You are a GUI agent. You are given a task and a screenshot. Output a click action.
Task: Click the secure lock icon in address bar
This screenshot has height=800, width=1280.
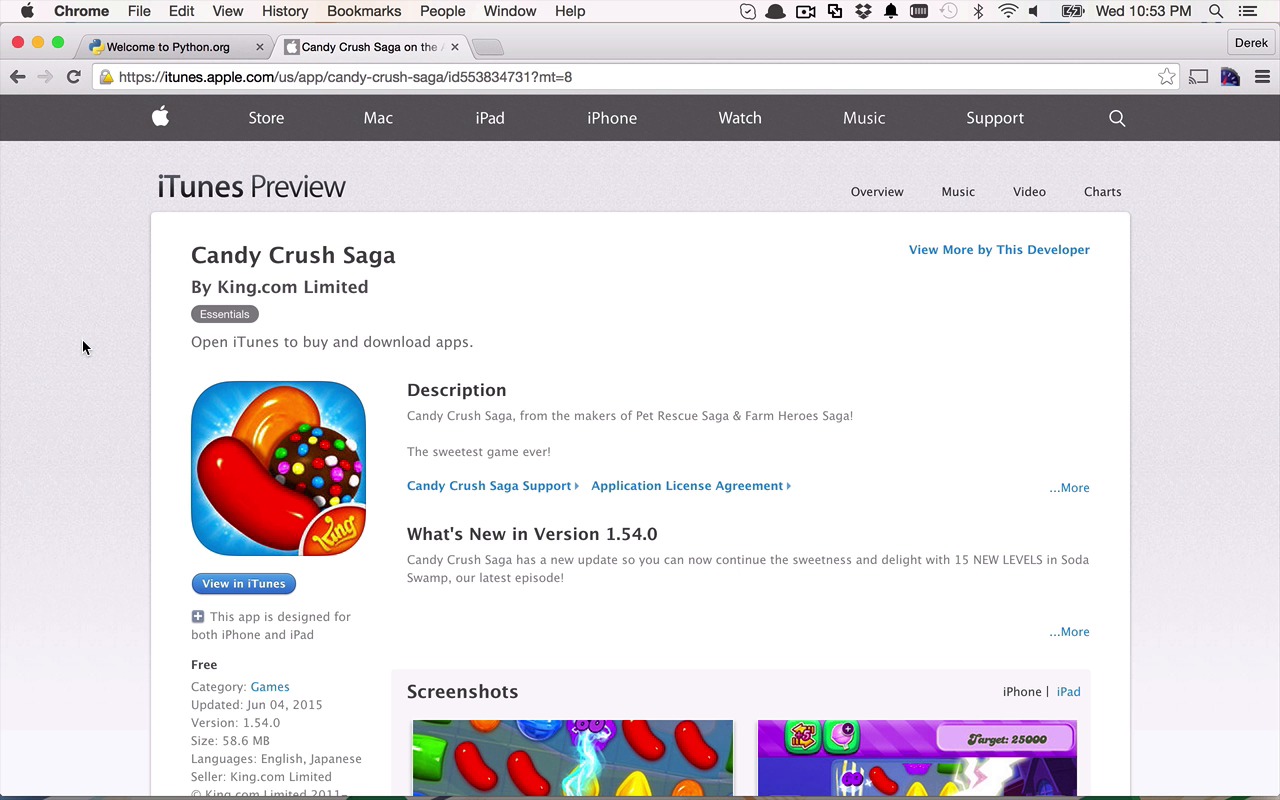tap(106, 77)
